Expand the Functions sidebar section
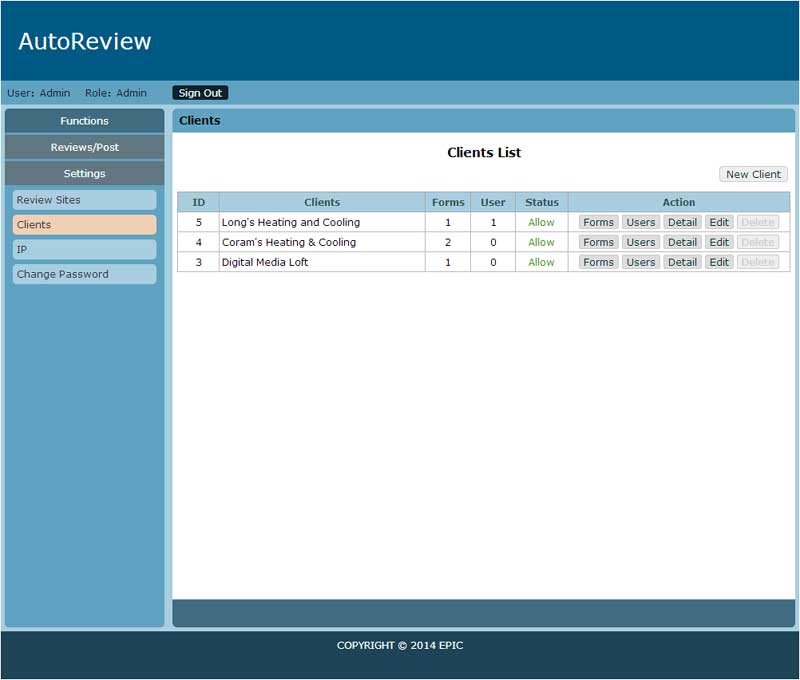800x680 pixels. 84,121
